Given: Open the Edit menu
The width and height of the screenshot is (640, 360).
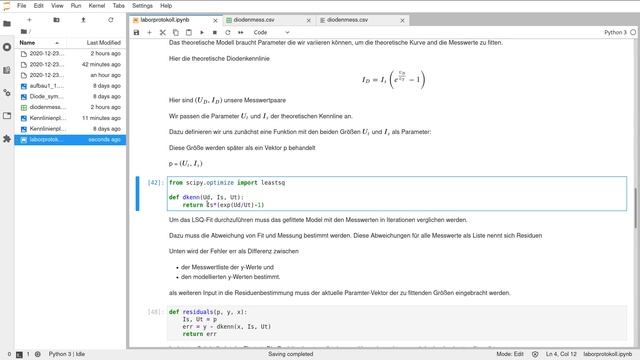Looking at the screenshot, I should tap(38, 6).
